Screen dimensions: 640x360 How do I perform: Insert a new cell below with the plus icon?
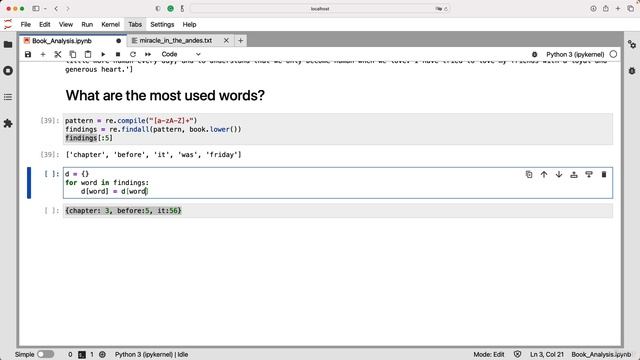click(43, 54)
